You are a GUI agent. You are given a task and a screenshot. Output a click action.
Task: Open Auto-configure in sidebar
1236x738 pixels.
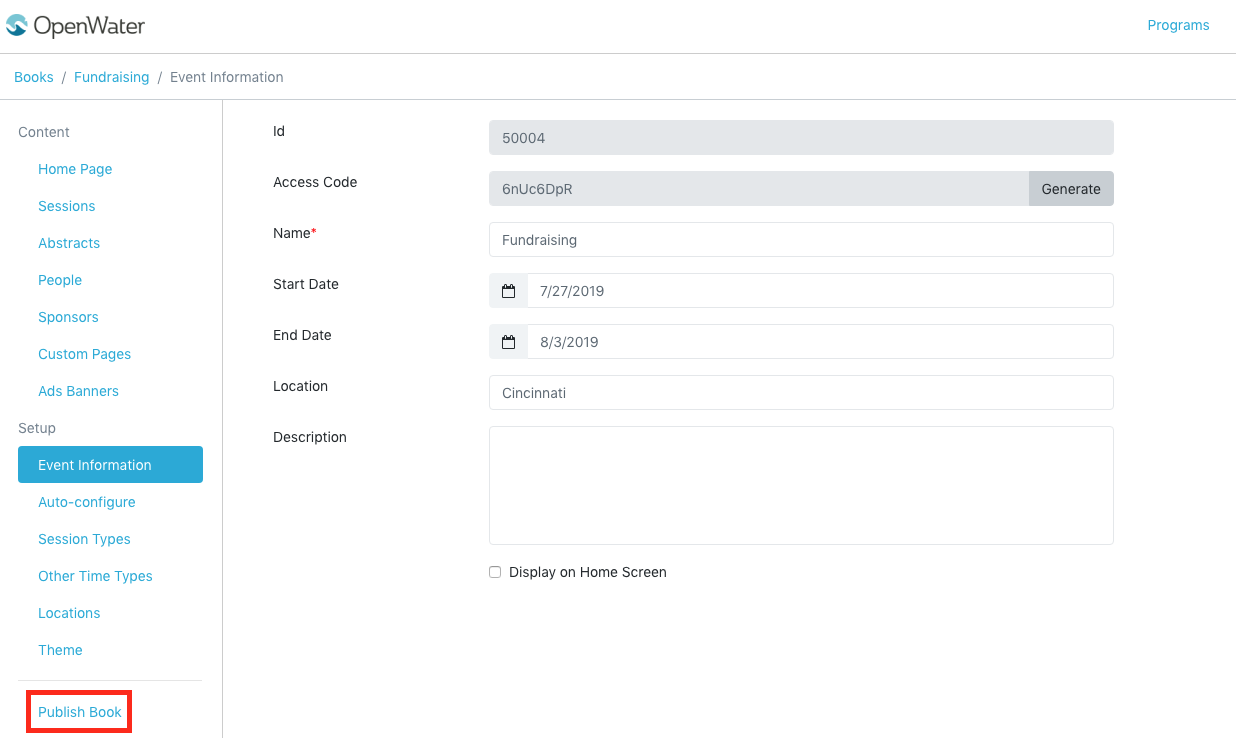[87, 502]
